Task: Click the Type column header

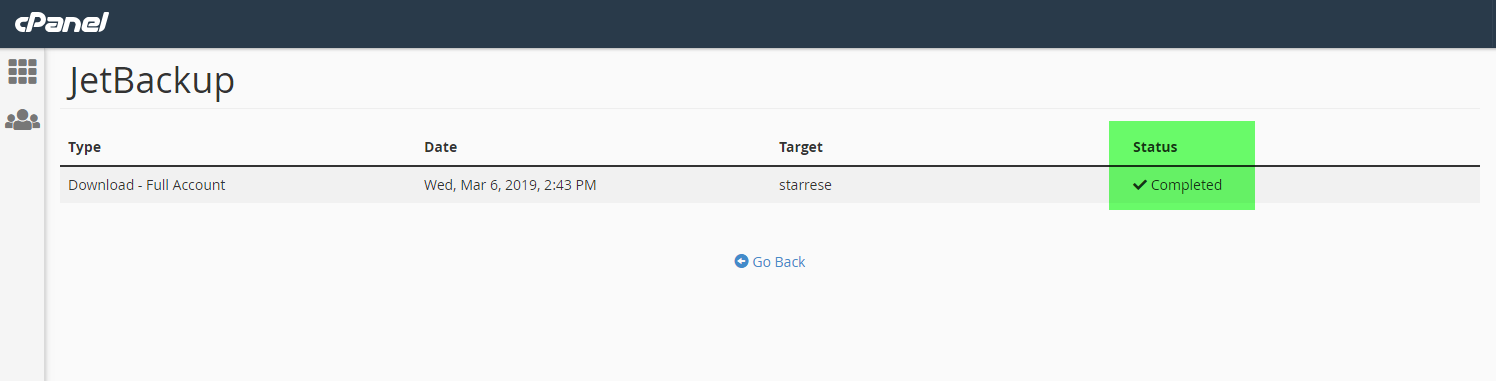Action: pos(85,147)
